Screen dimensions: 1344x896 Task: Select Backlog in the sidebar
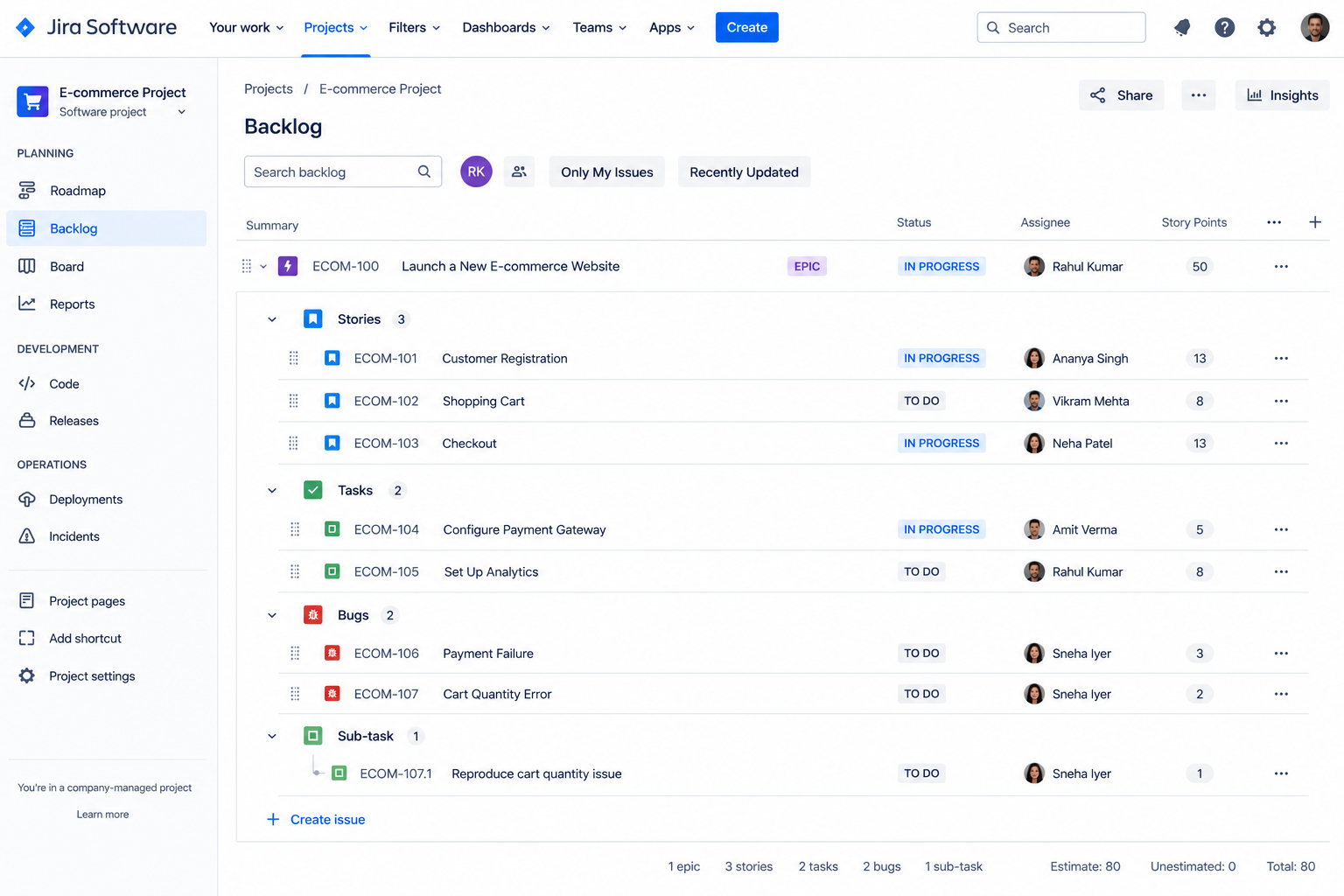click(x=107, y=227)
